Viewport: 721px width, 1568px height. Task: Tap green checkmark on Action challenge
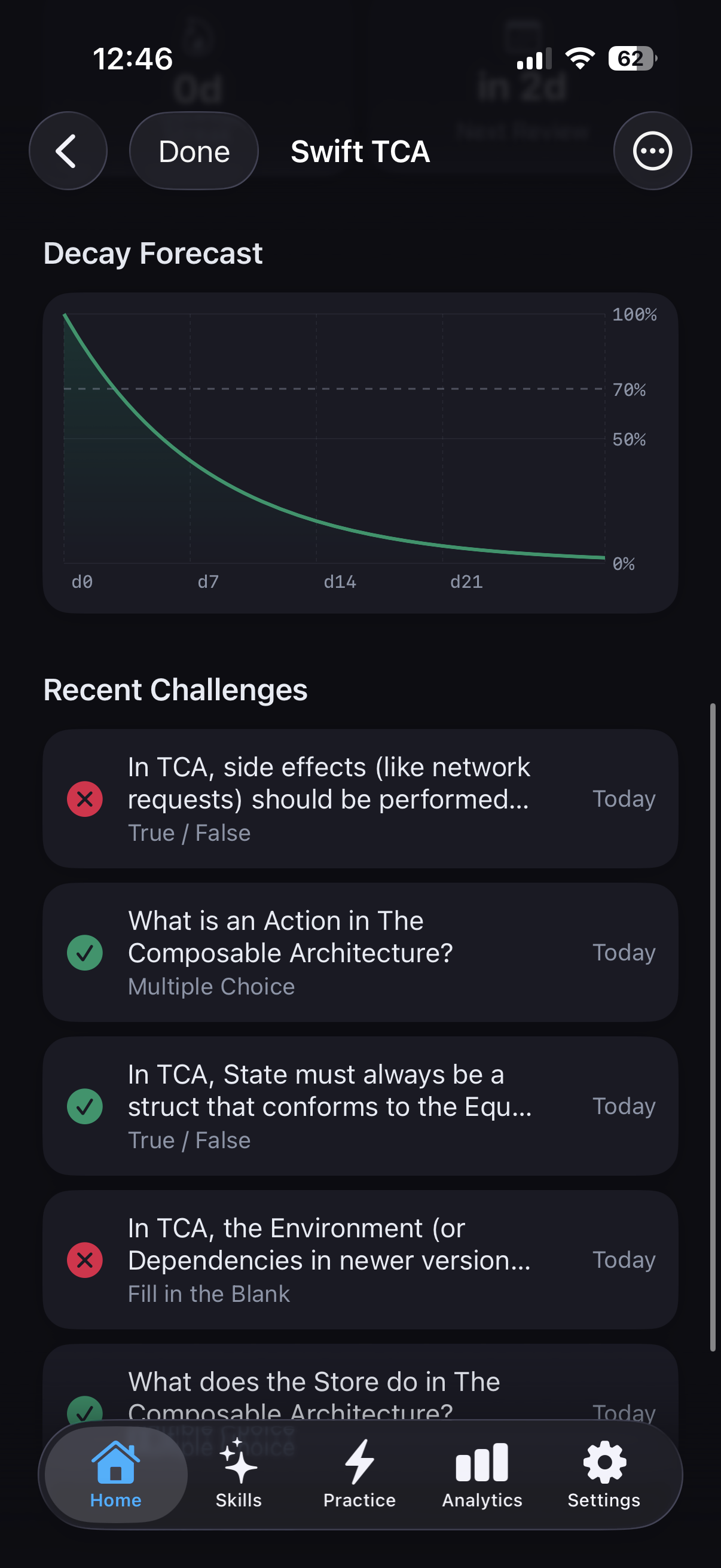point(84,952)
